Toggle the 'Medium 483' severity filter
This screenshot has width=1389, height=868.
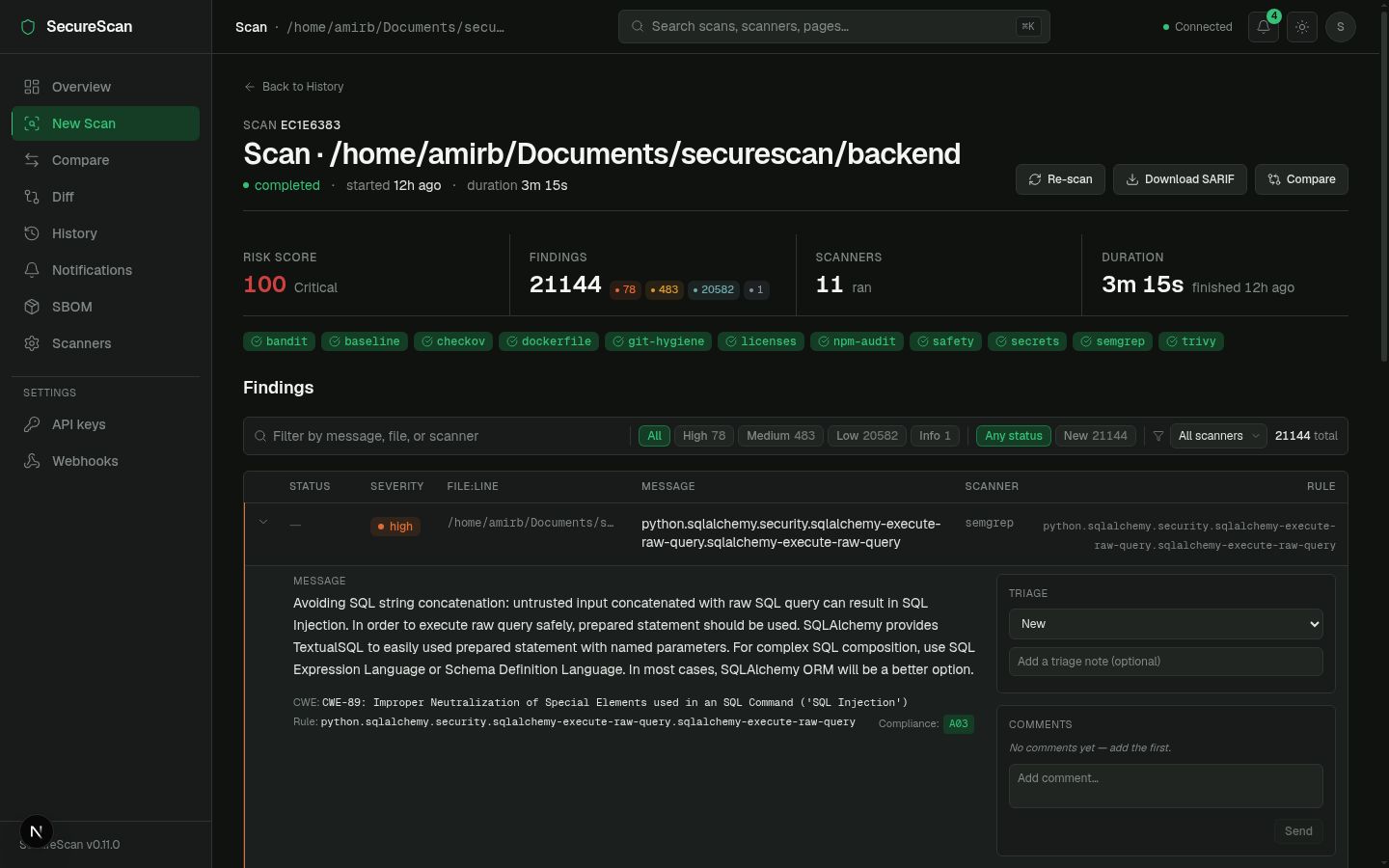(780, 436)
